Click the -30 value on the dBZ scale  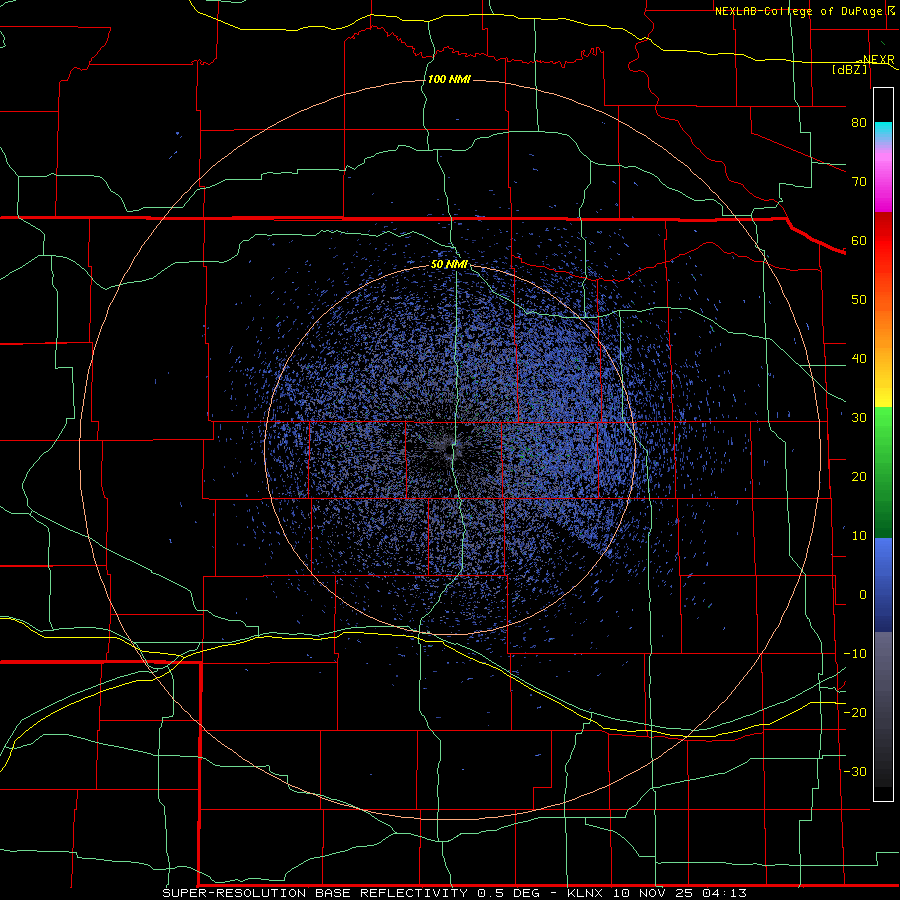pos(855,771)
